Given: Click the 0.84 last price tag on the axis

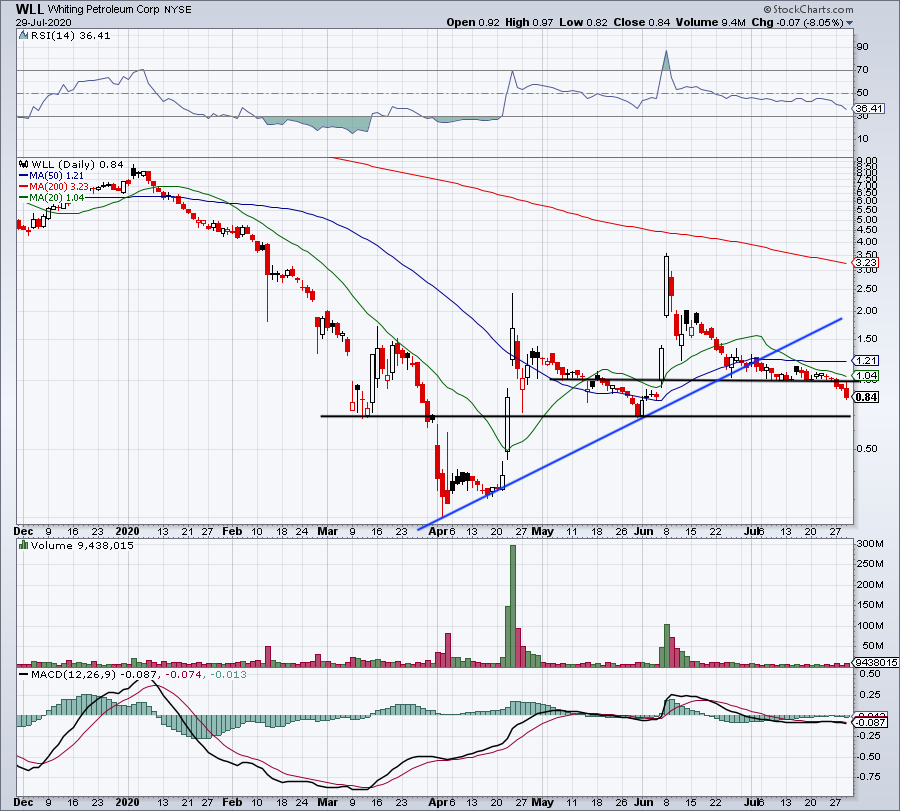Looking at the screenshot, I should pos(865,397).
